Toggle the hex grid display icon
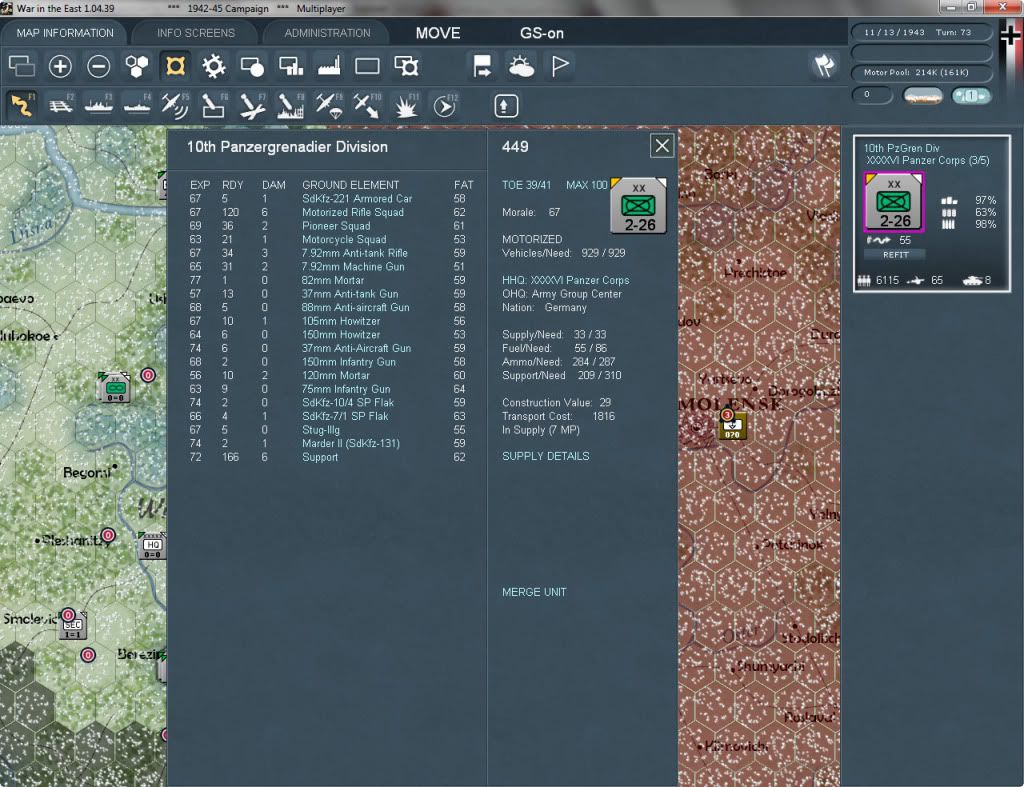This screenshot has height=787, width=1024. (137, 66)
